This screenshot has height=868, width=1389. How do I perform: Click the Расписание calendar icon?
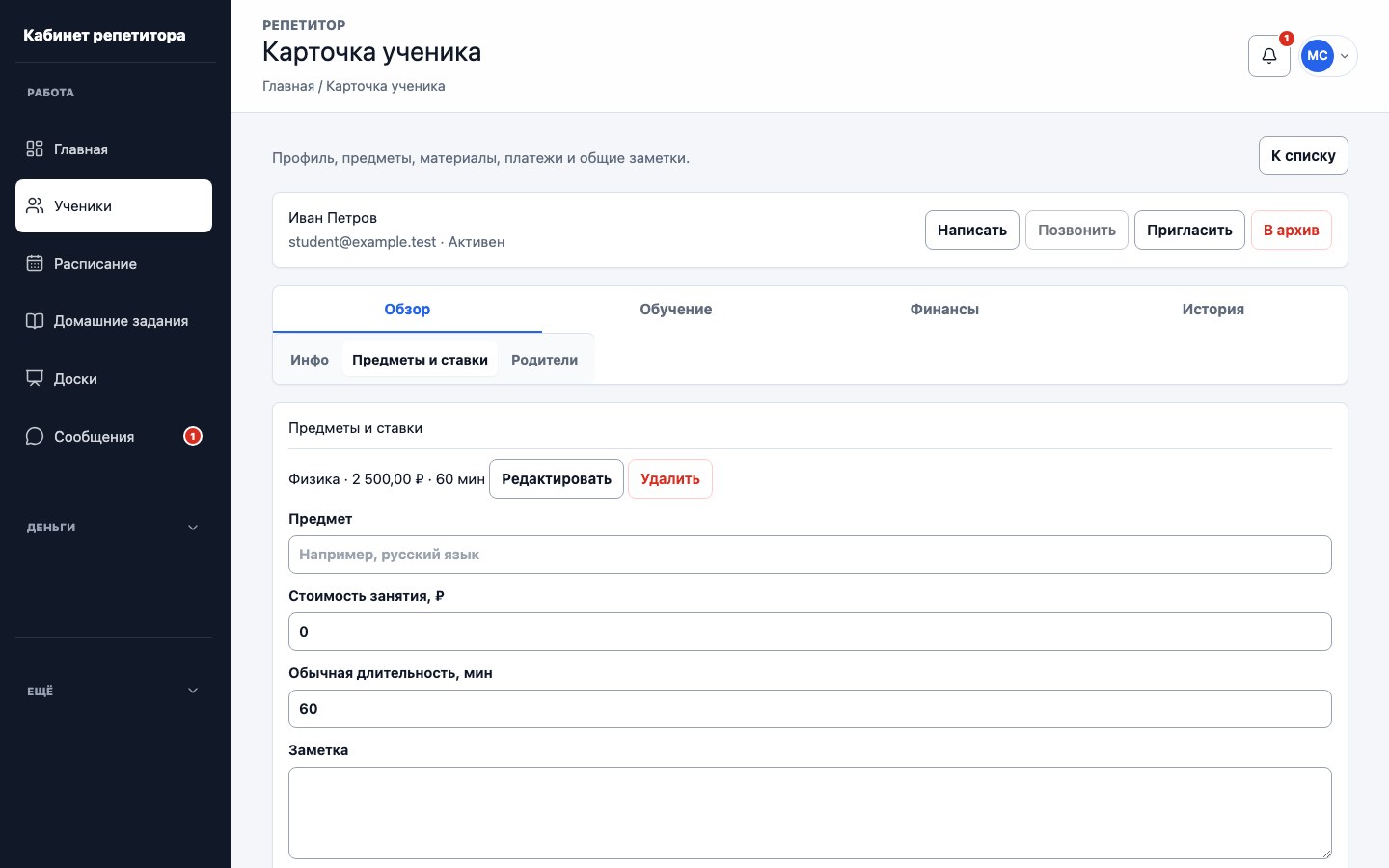click(x=35, y=263)
